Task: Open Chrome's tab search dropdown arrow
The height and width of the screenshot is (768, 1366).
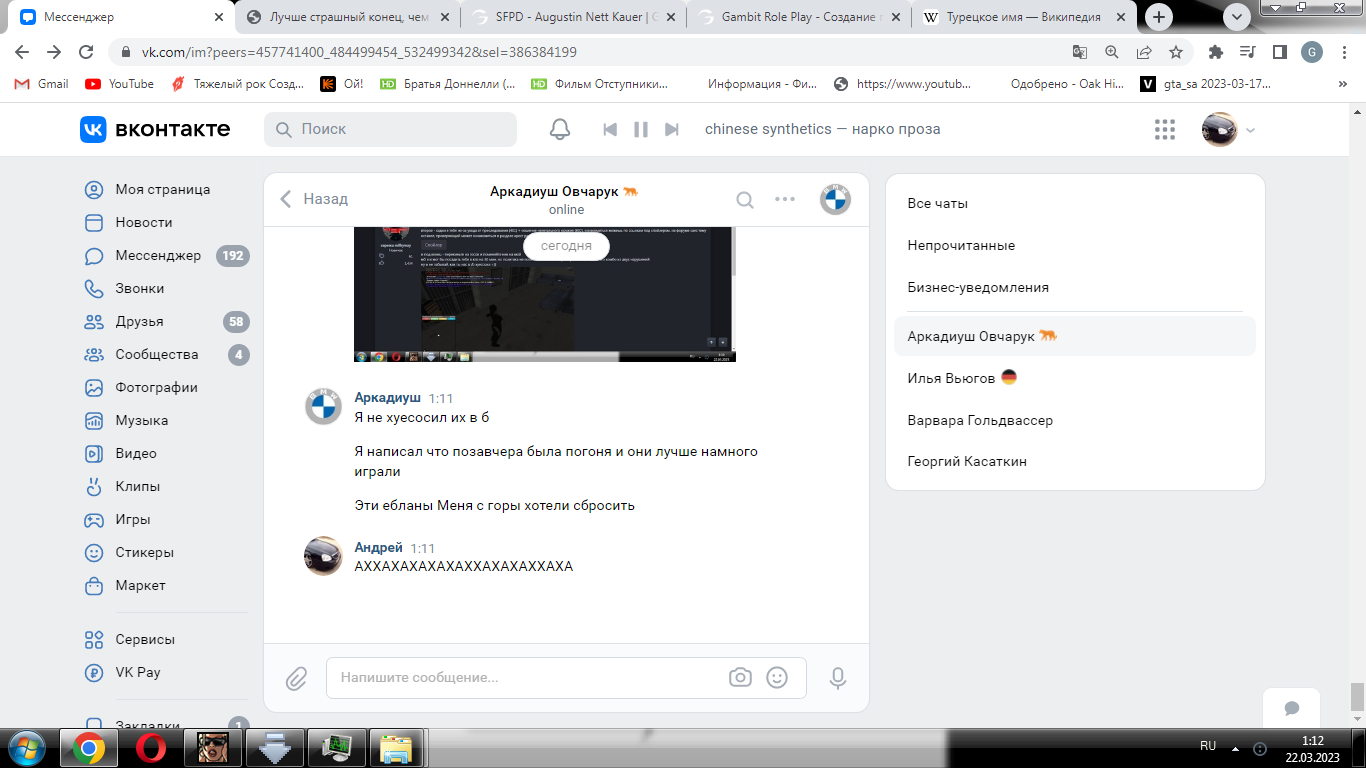Action: point(1237,17)
